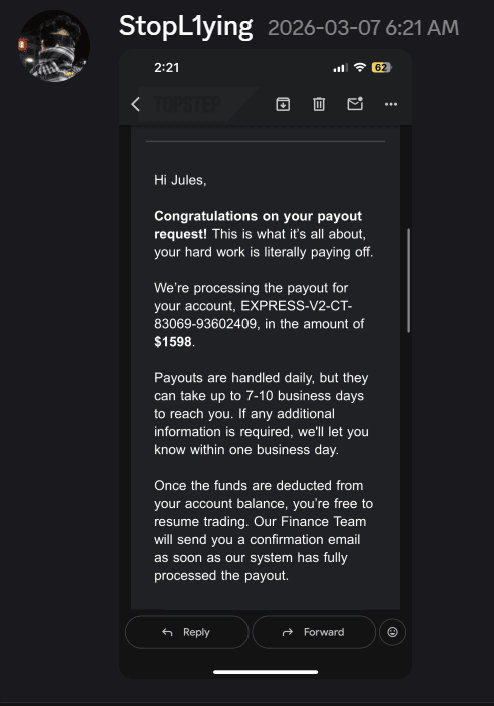Screen dimensions: 494x706
Task: Tap the cellular signal bars icon
Action: [340, 68]
